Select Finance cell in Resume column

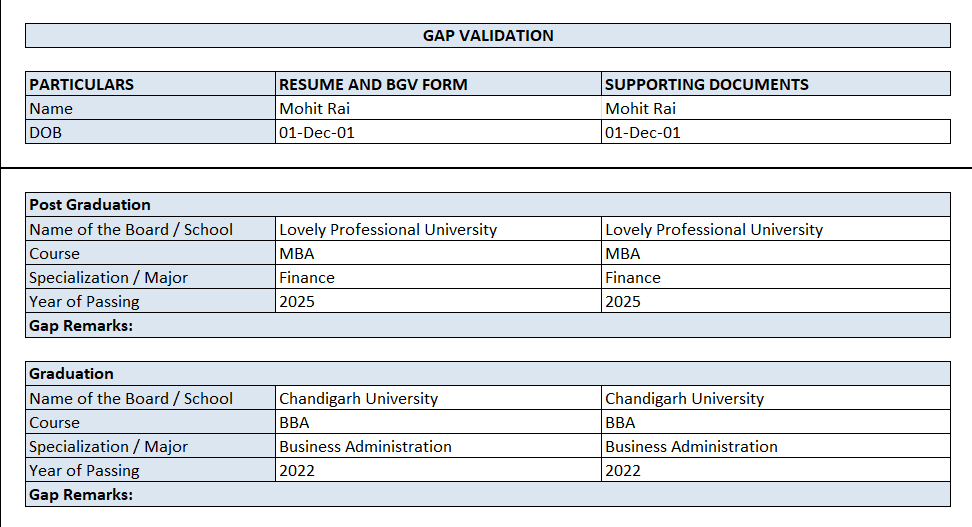click(438, 278)
